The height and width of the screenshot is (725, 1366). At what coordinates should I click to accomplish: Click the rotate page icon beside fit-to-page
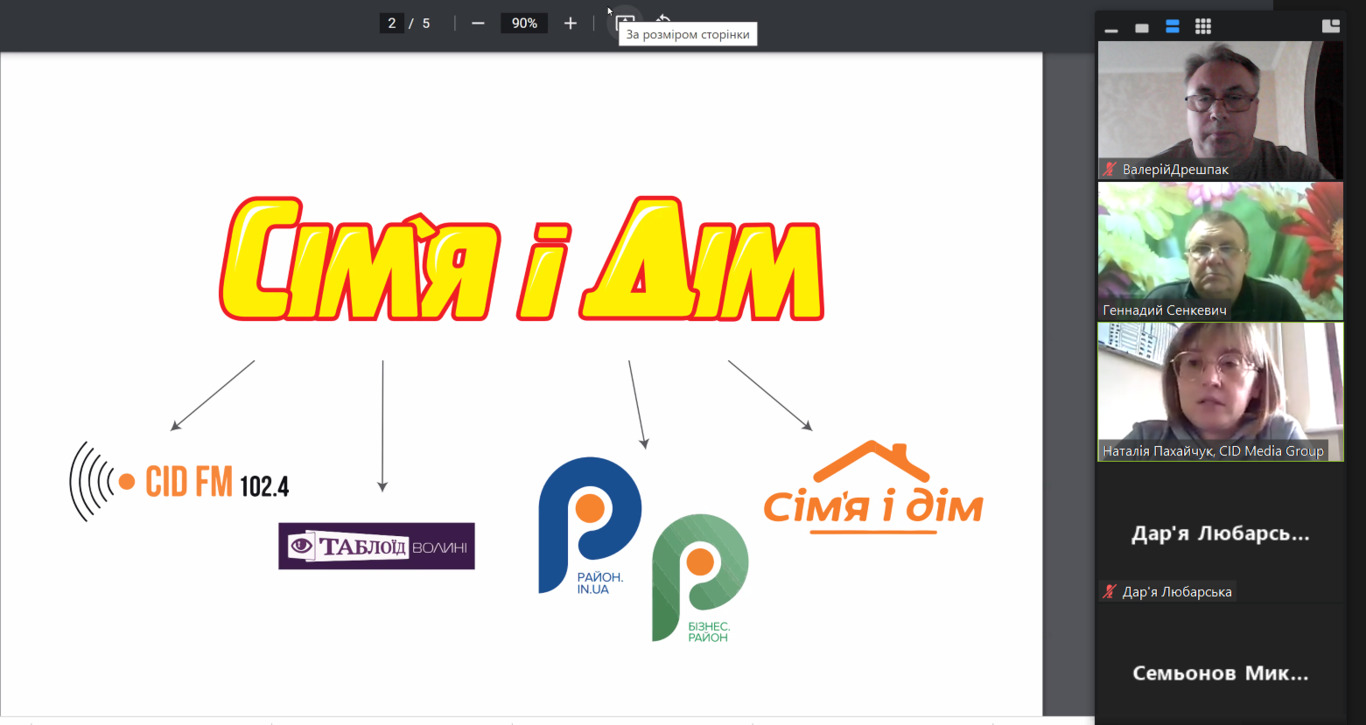pos(663,21)
